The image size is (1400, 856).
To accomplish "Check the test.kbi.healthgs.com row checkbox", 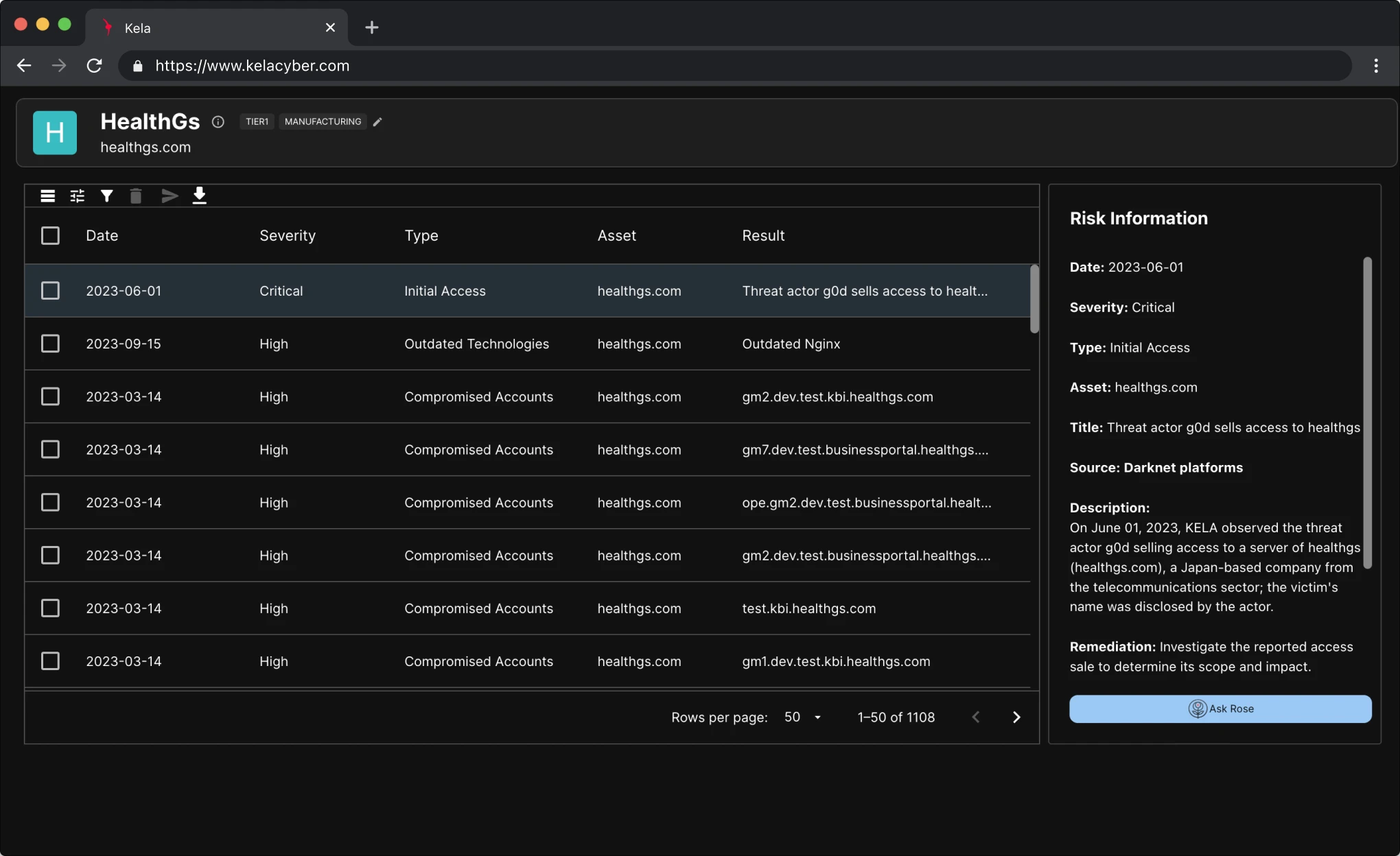I will pos(50,608).
